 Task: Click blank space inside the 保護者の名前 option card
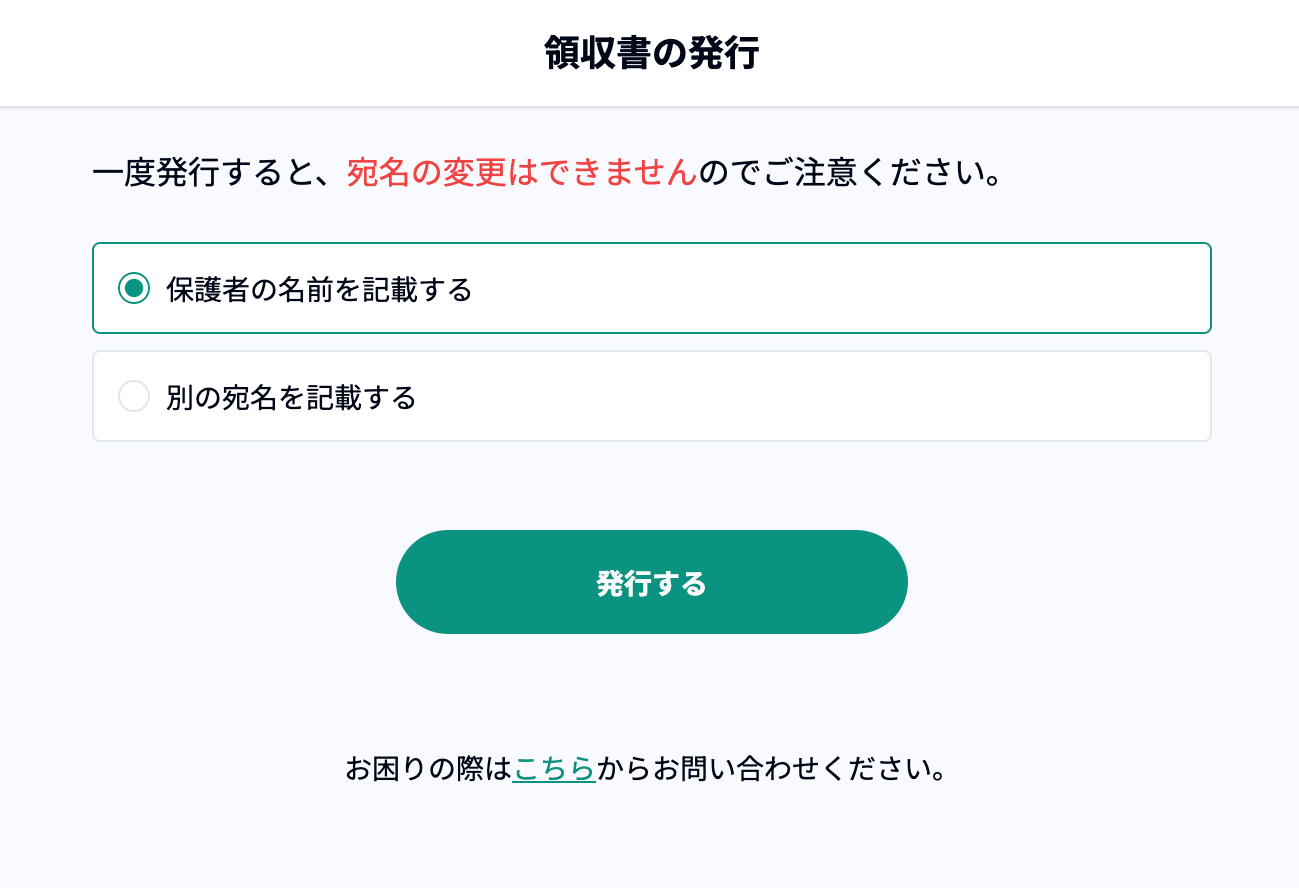(x=850, y=289)
